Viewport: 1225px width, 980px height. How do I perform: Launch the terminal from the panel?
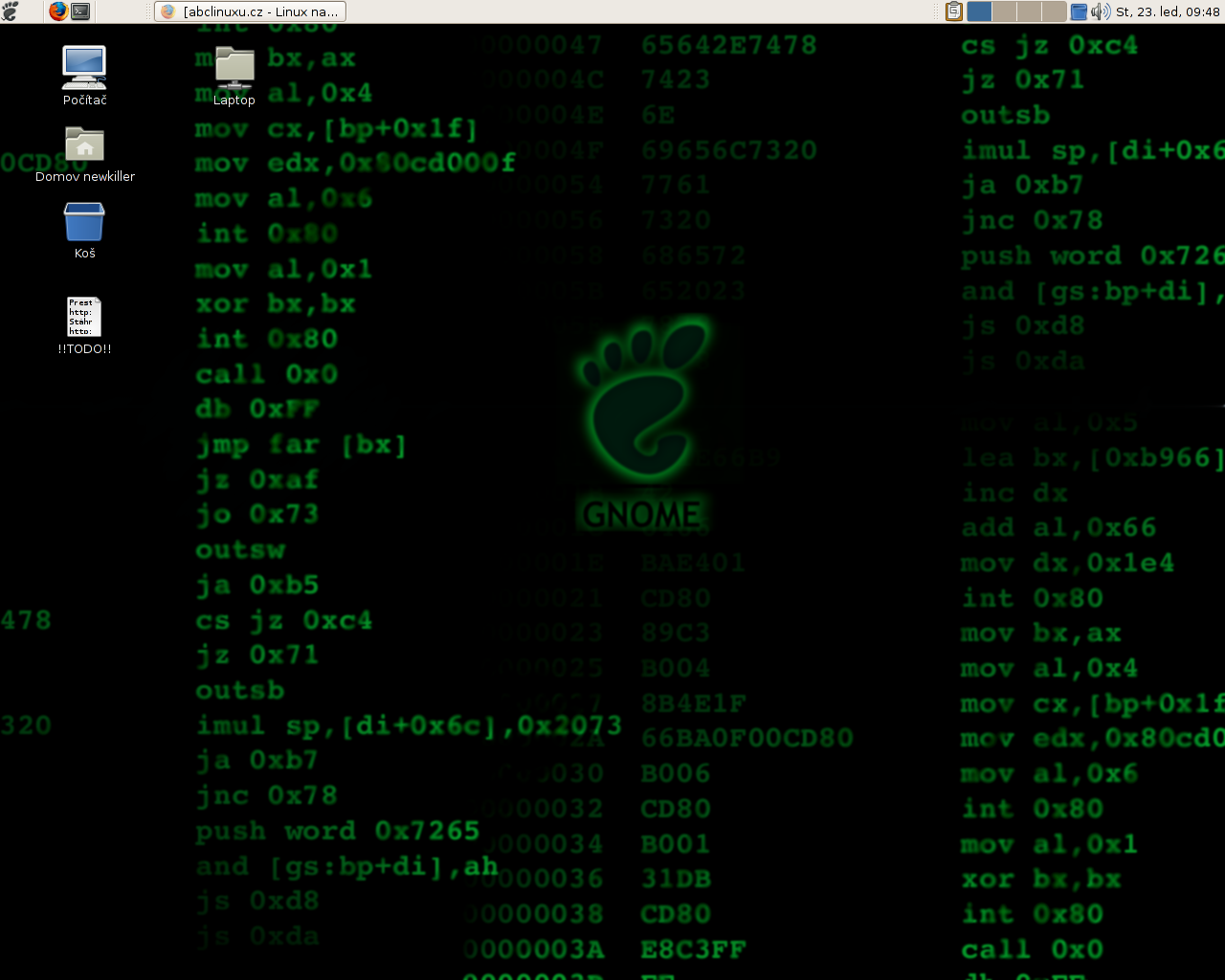click(81, 11)
